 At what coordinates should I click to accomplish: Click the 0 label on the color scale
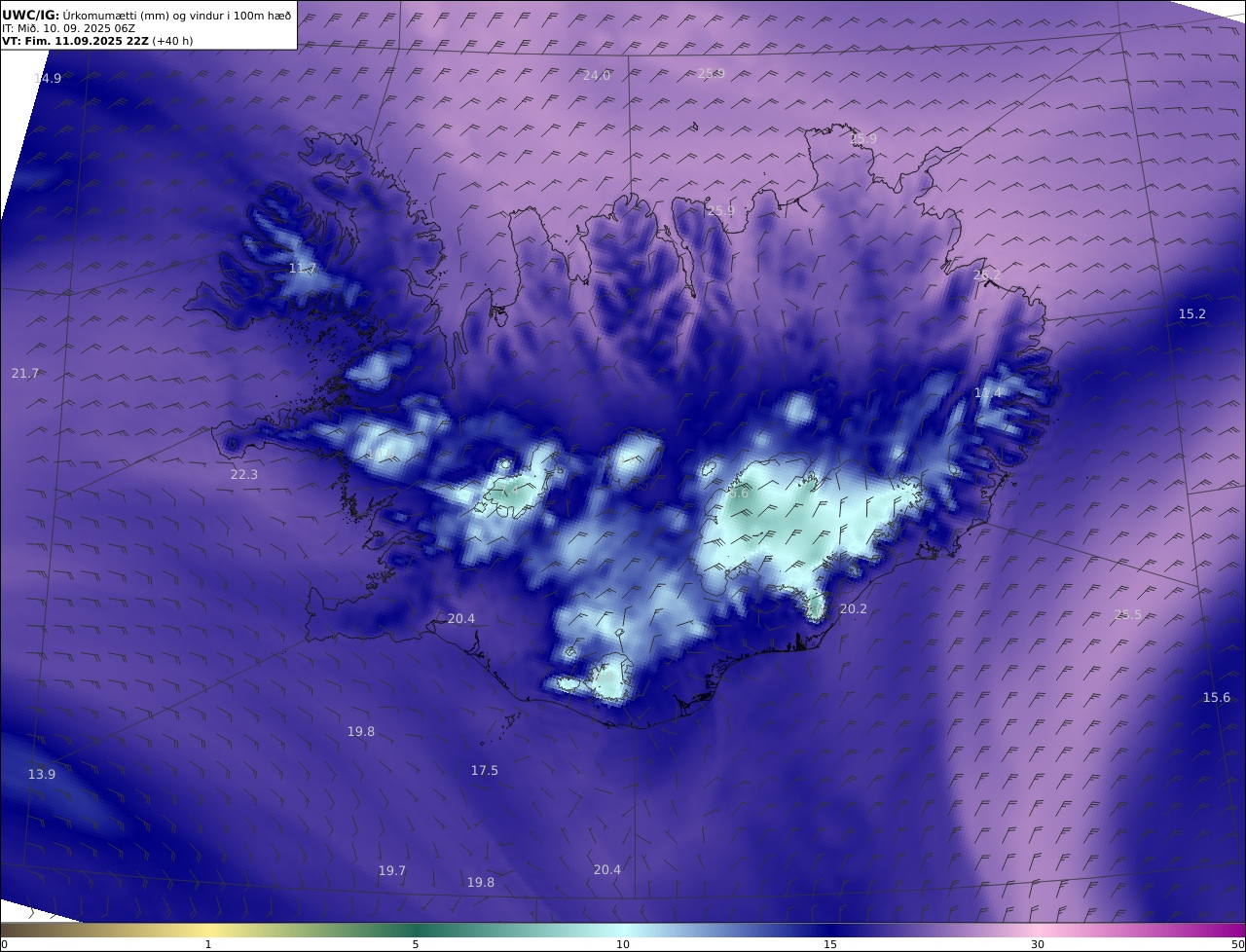pyautogui.click(x=4, y=945)
